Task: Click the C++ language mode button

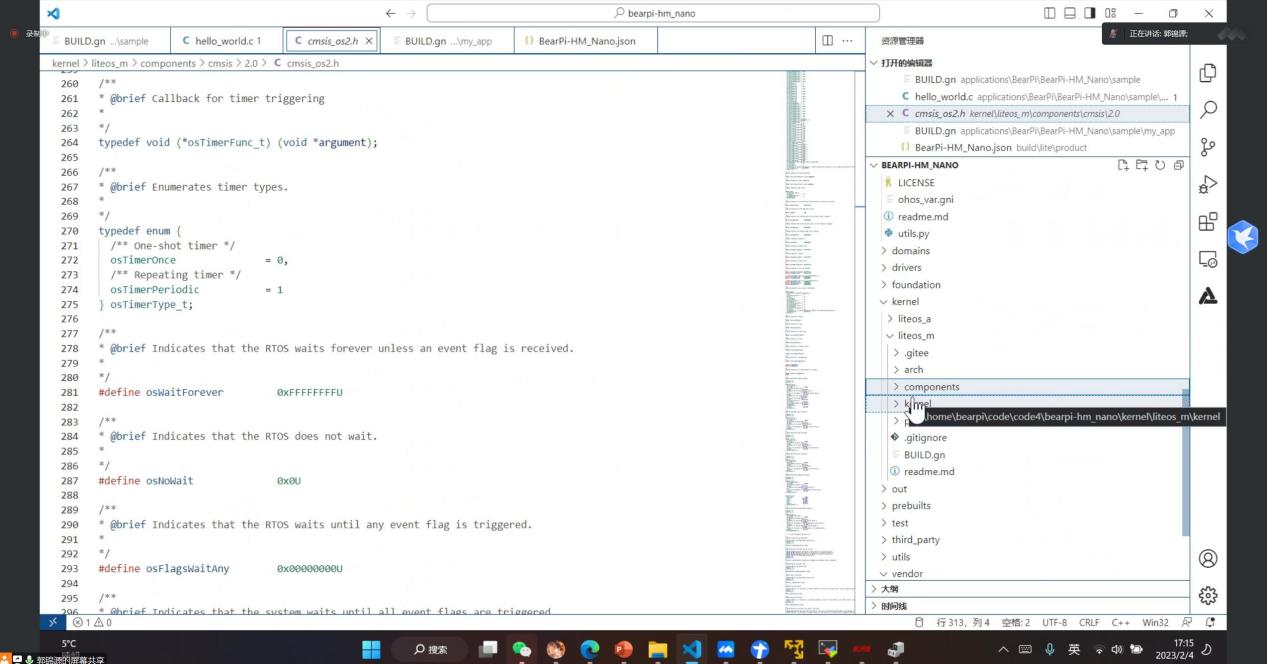Action: coord(1120,622)
